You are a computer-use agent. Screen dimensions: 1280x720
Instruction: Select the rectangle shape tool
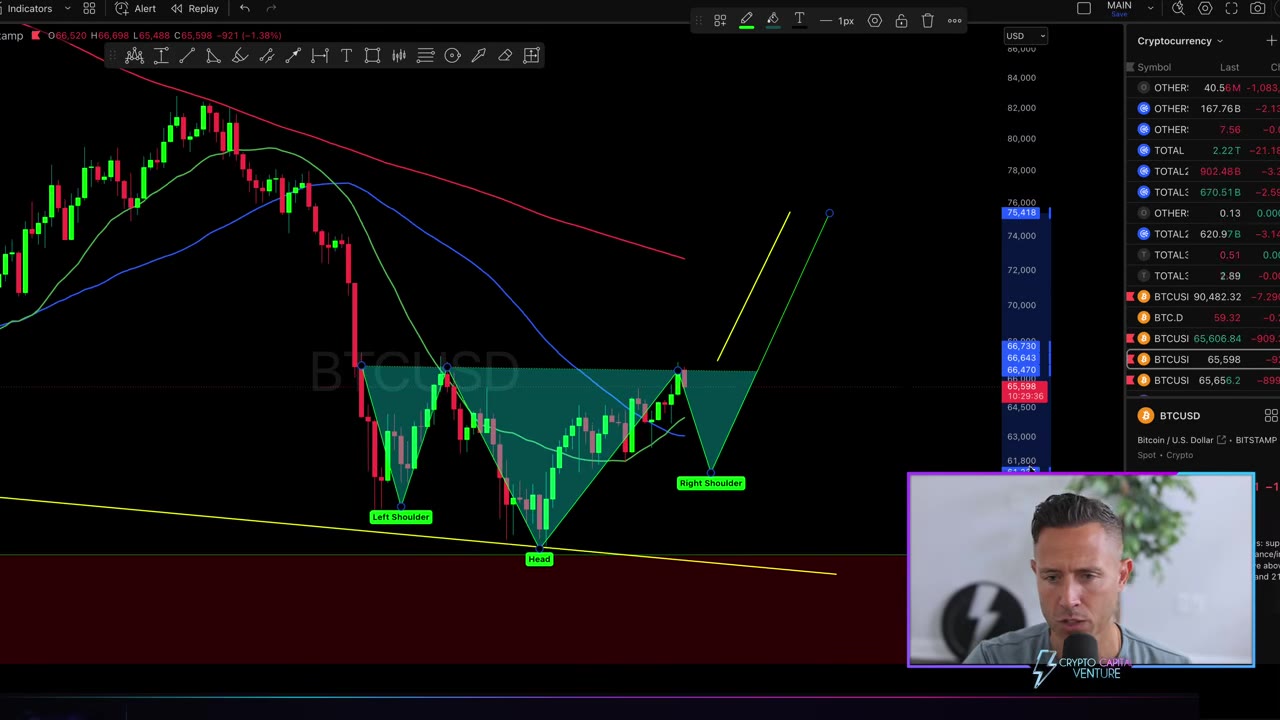point(372,56)
